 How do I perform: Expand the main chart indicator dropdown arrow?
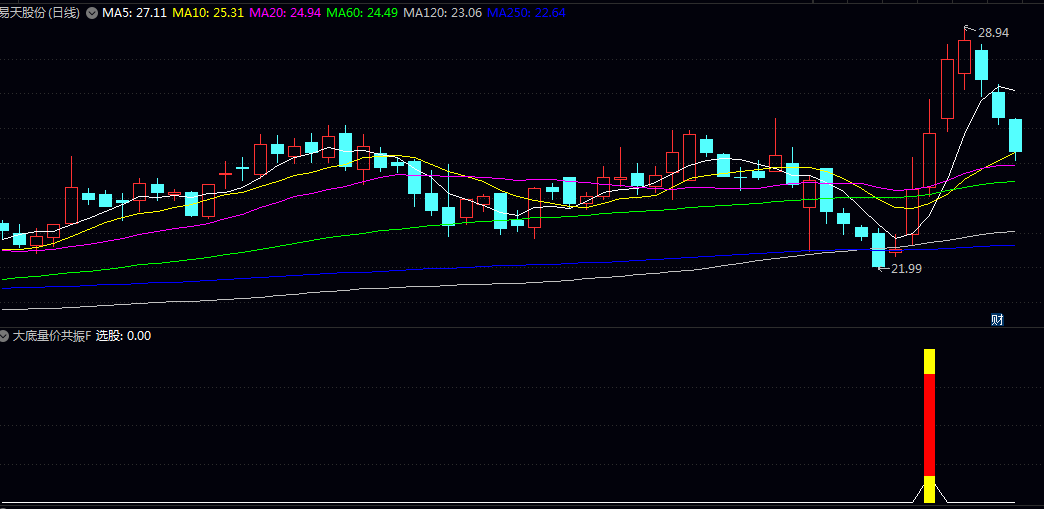pos(92,13)
